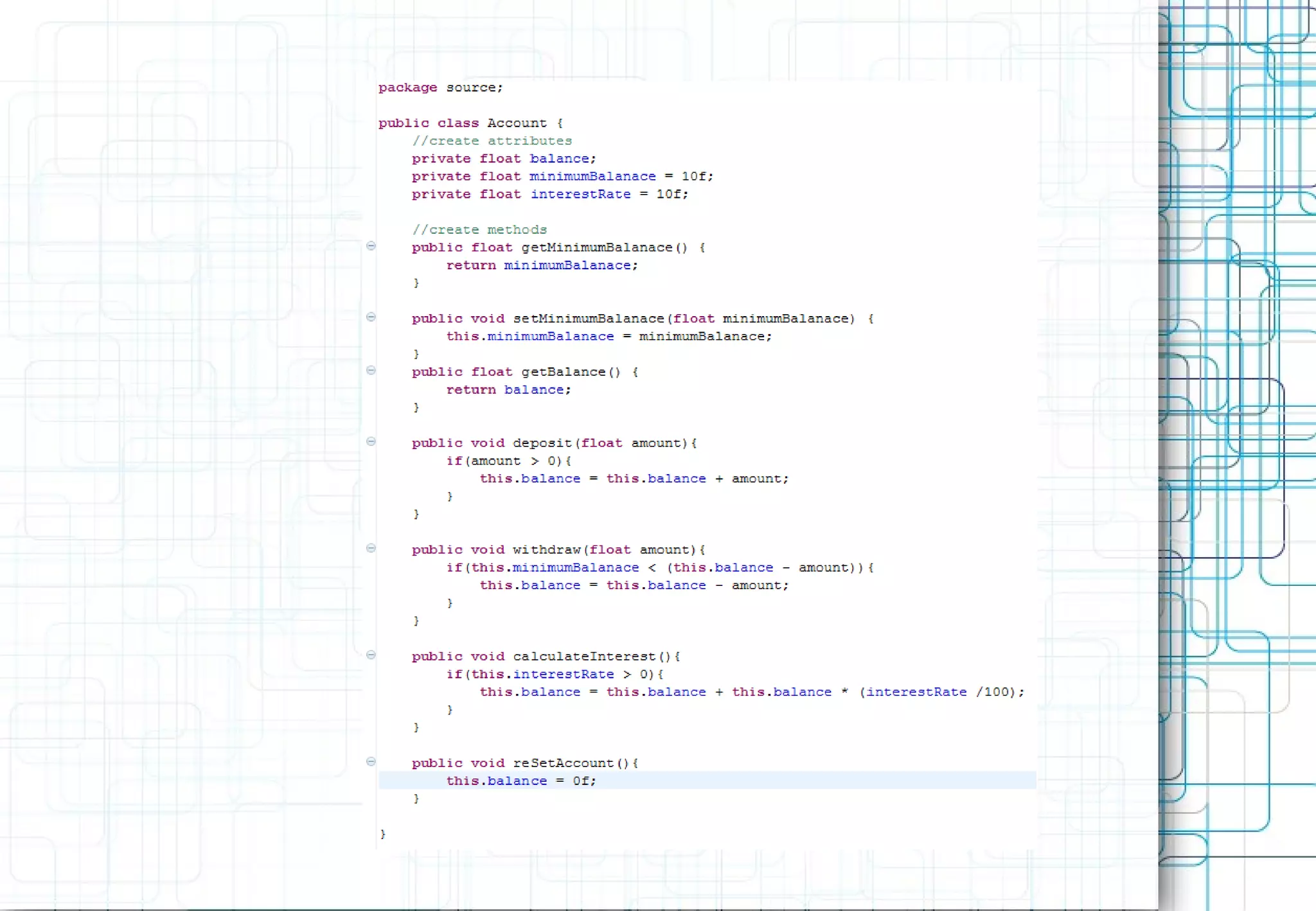Image resolution: width=1316 pixels, height=911 pixels.
Task: Click the if(amount > 0) condition
Action: point(504,461)
